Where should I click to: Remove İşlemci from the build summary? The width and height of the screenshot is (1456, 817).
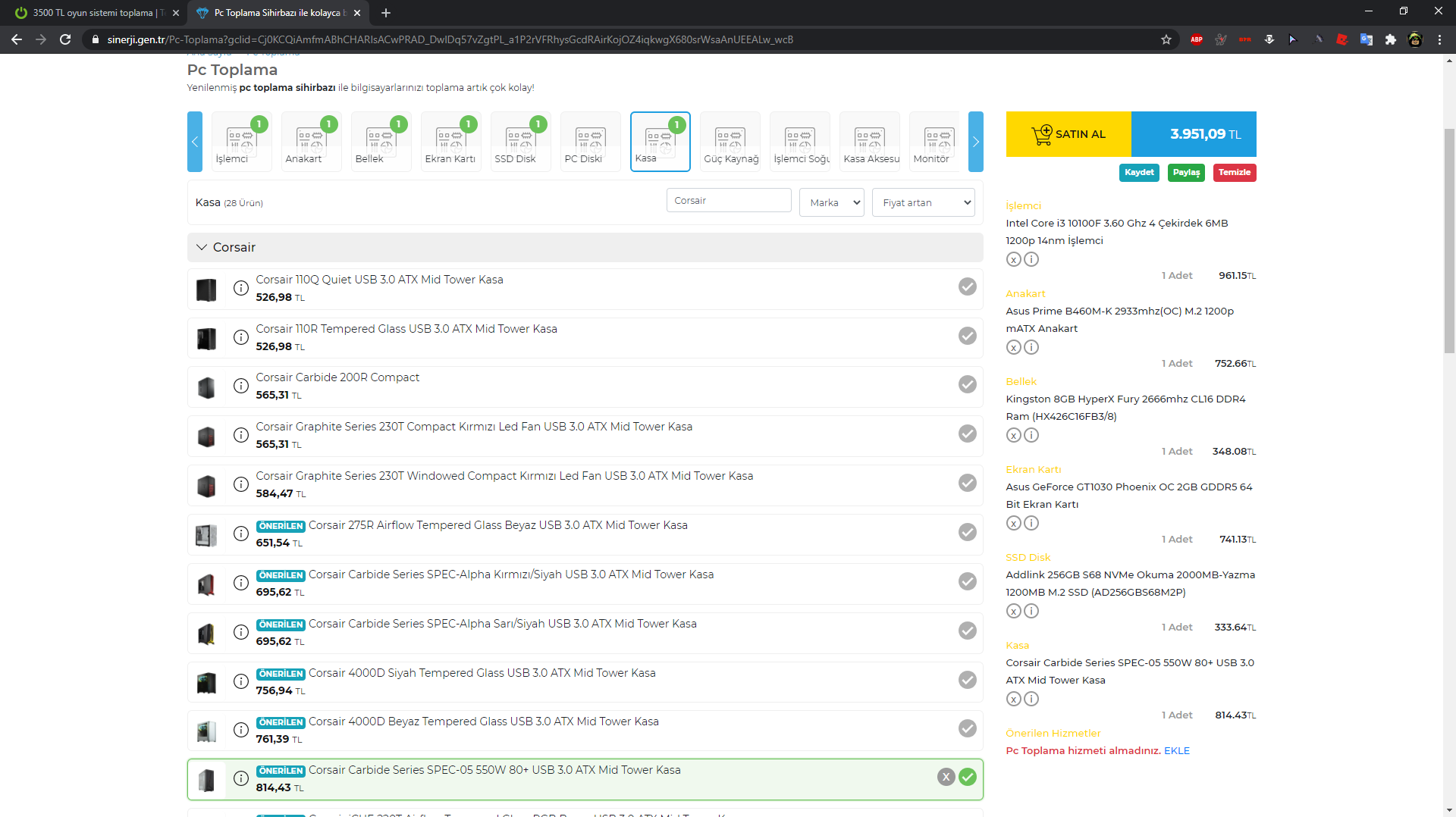tap(1014, 259)
